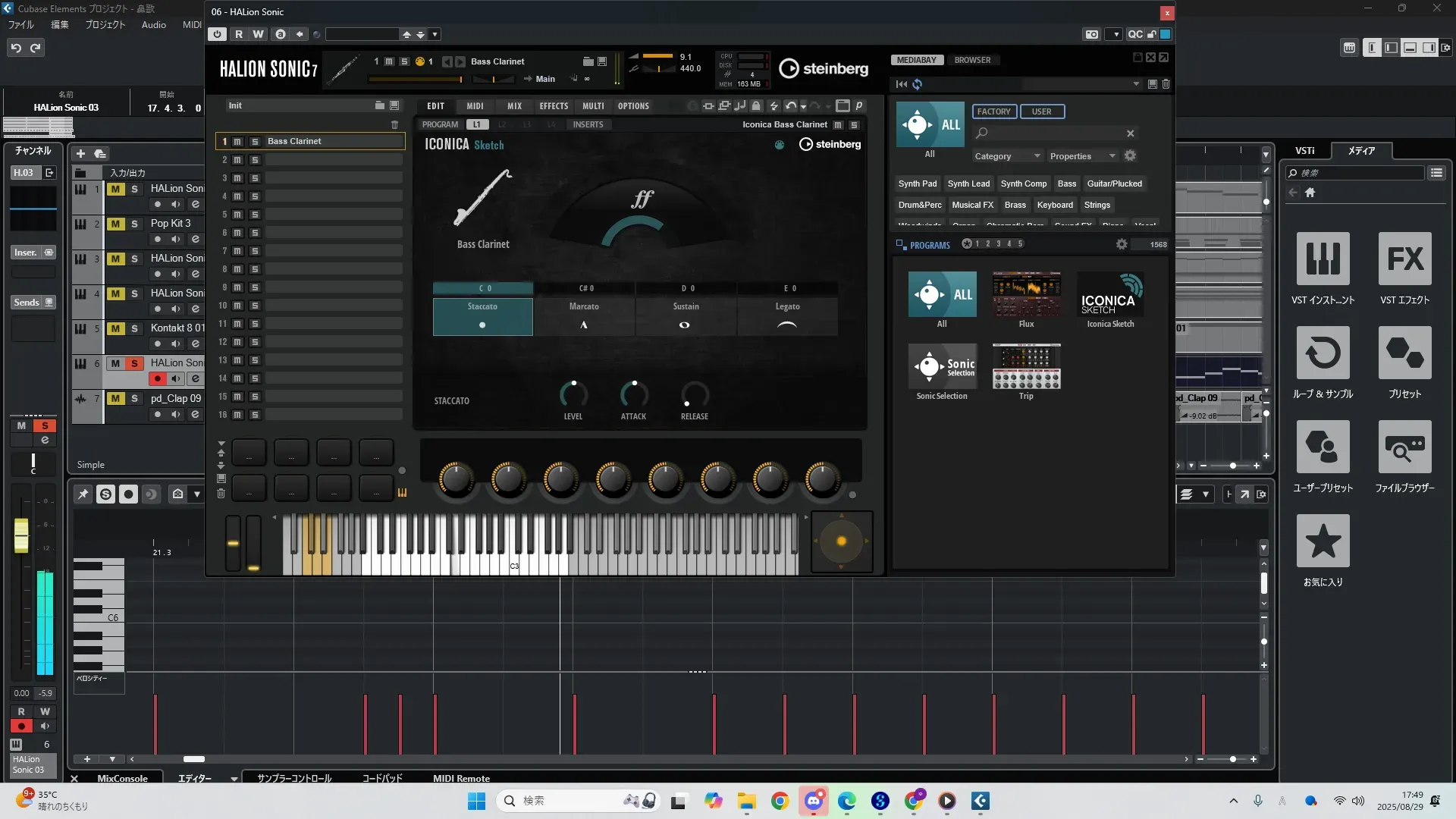
Task: Open Loops & Samples media tile
Action: [1323, 353]
